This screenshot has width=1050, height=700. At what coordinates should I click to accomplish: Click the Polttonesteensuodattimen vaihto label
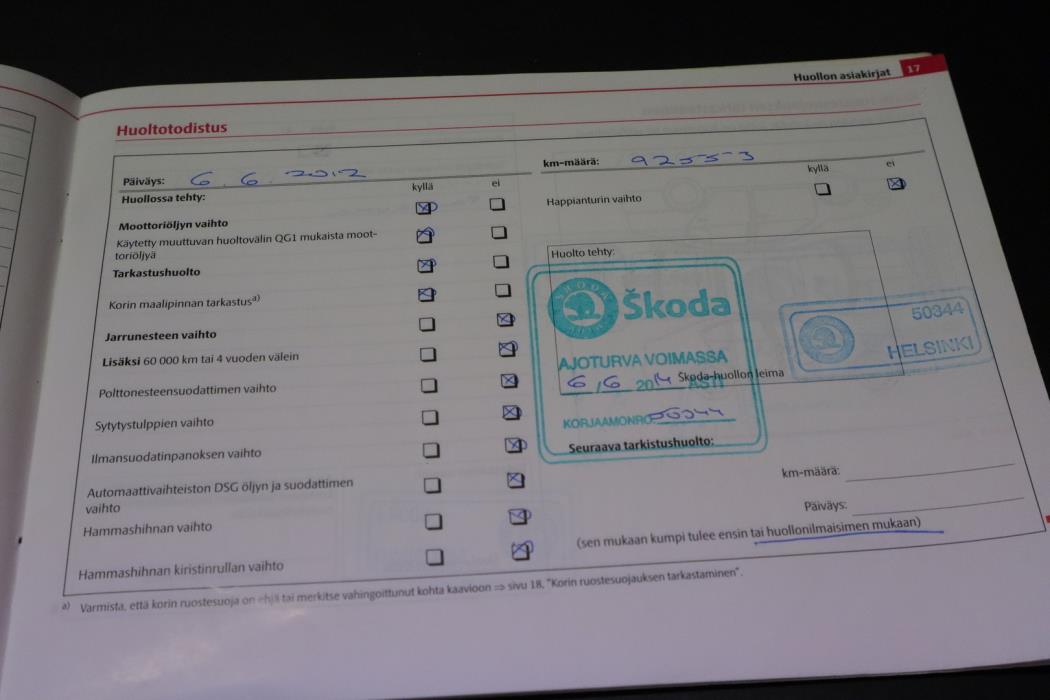(x=187, y=391)
